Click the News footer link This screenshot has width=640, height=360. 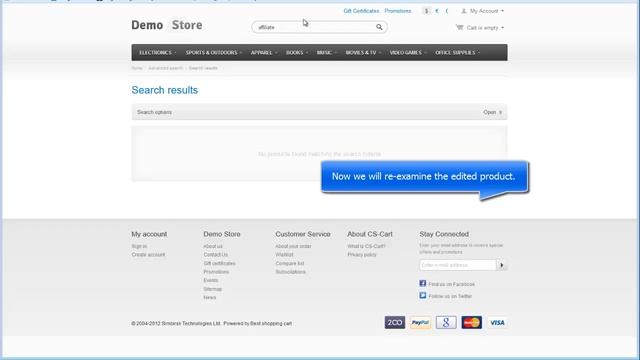(209, 298)
